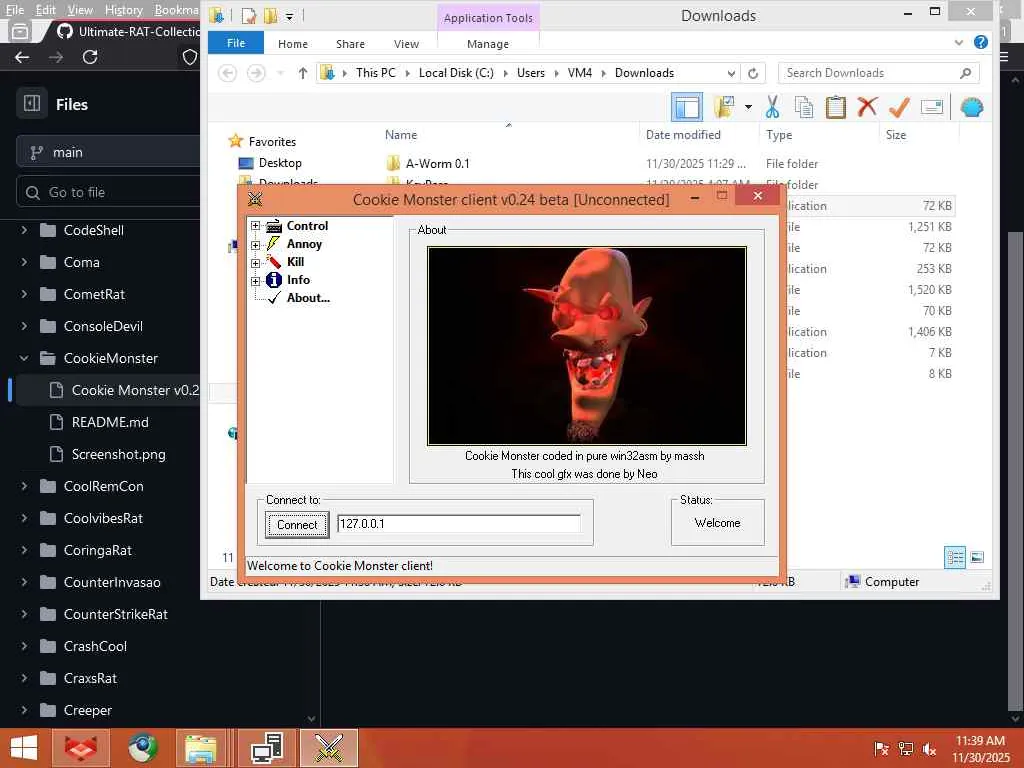Expand the Control node in Cookie Monster tree

click(255, 226)
